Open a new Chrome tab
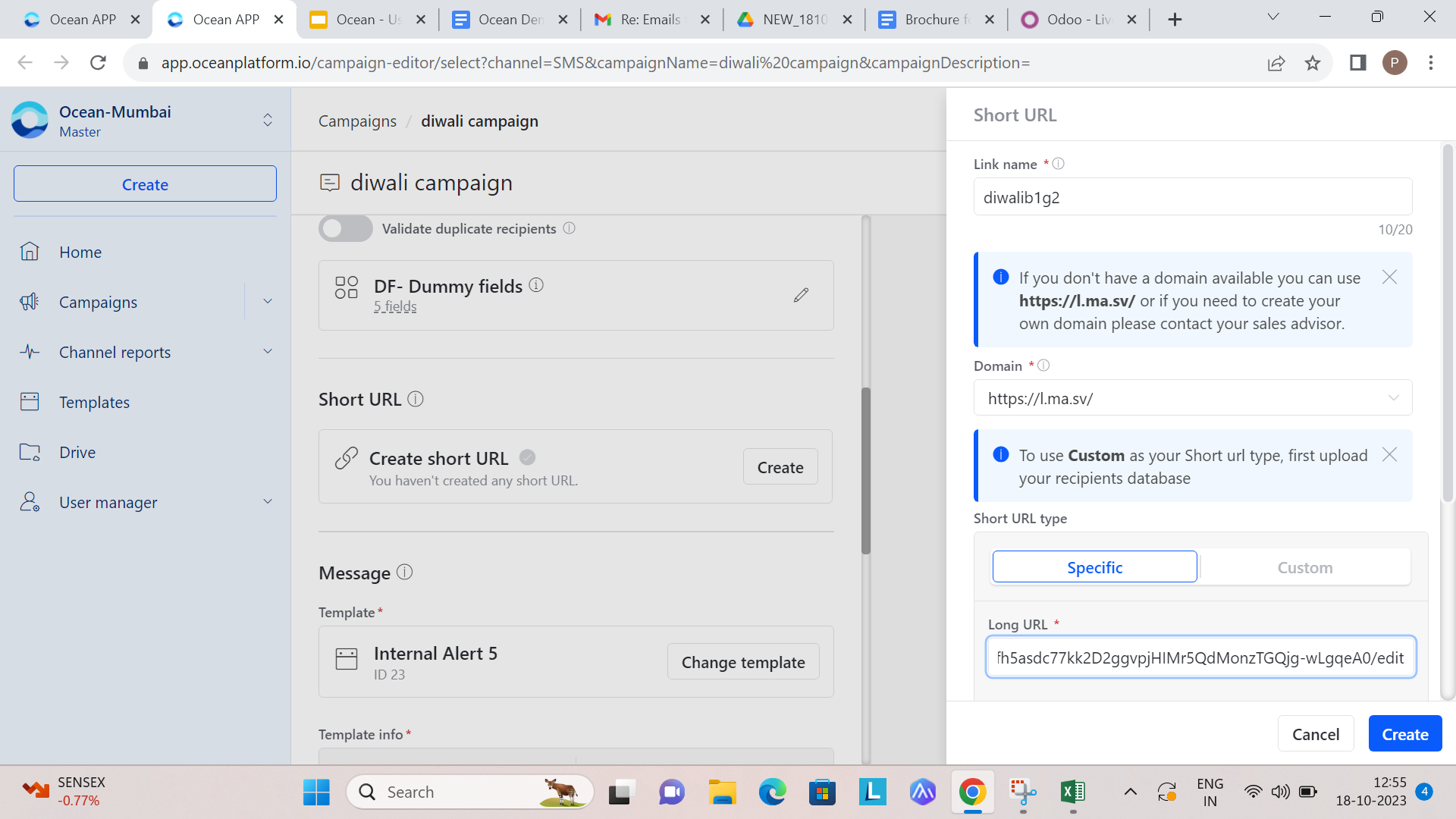The height and width of the screenshot is (819, 1456). point(1175,20)
